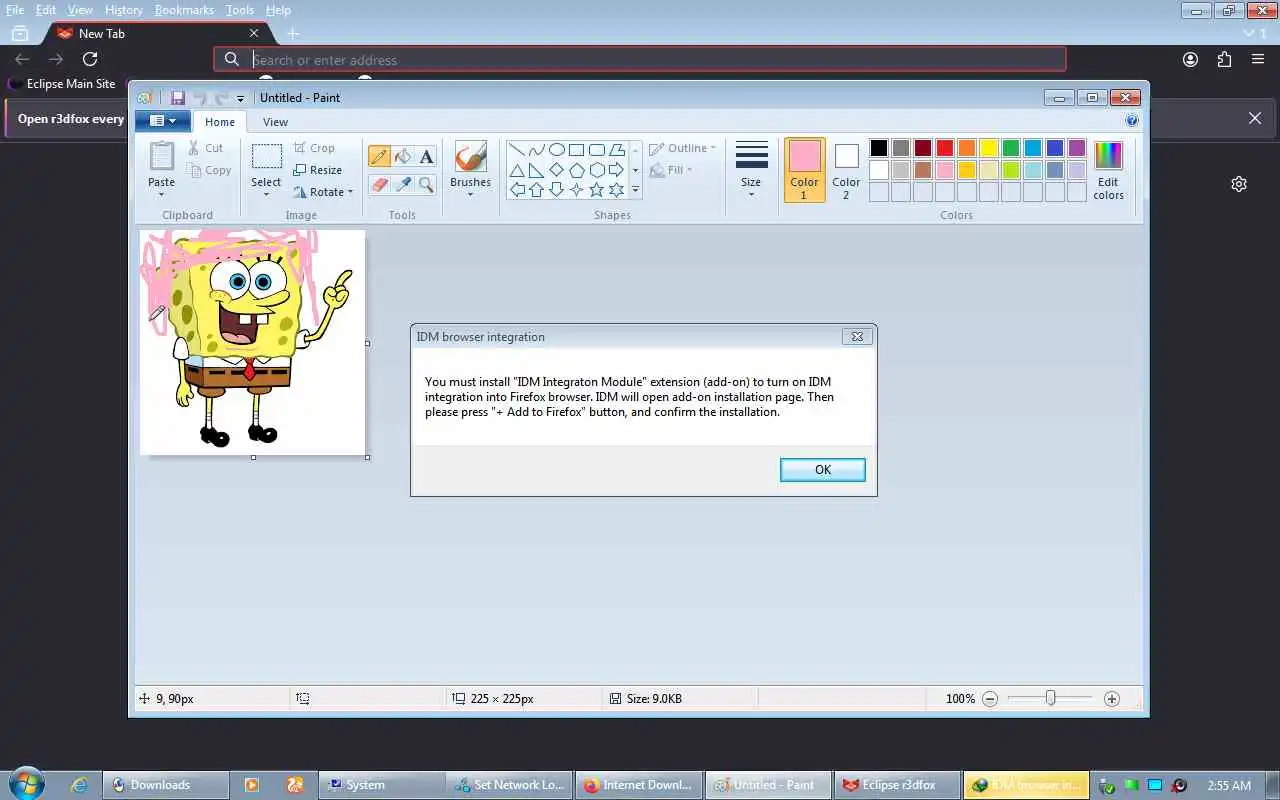Image resolution: width=1280 pixels, height=800 pixels.
Task: Dismiss the r3dfox notification bar
Action: tap(1255, 118)
